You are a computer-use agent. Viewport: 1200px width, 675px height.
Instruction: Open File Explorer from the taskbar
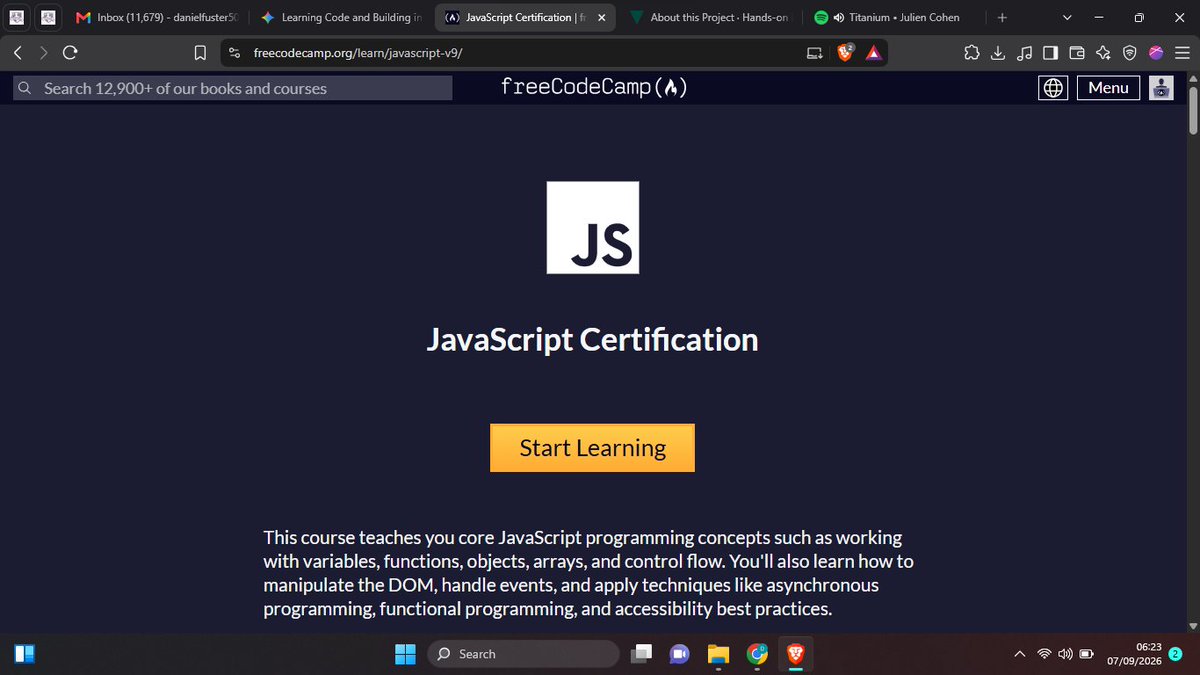pyautogui.click(x=718, y=654)
